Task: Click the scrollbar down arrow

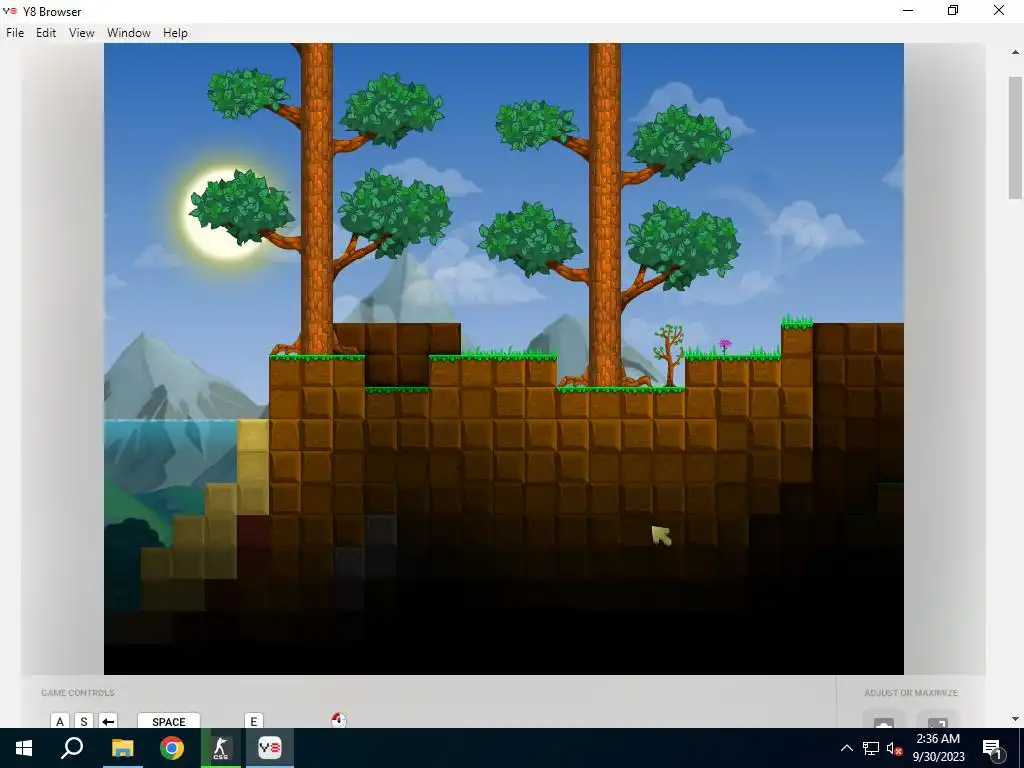Action: click(1016, 719)
